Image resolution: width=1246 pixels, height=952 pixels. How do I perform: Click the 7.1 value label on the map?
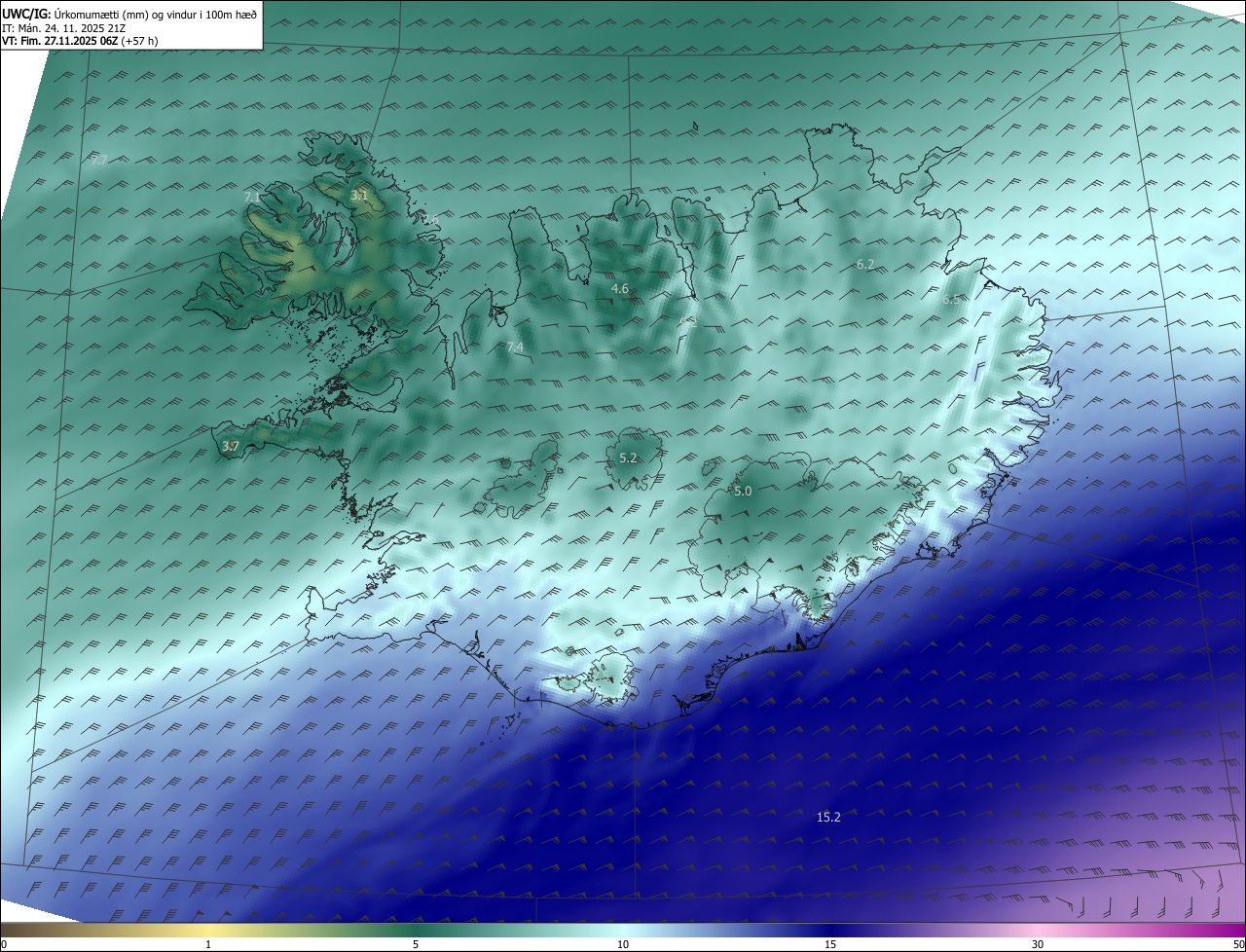252,197
